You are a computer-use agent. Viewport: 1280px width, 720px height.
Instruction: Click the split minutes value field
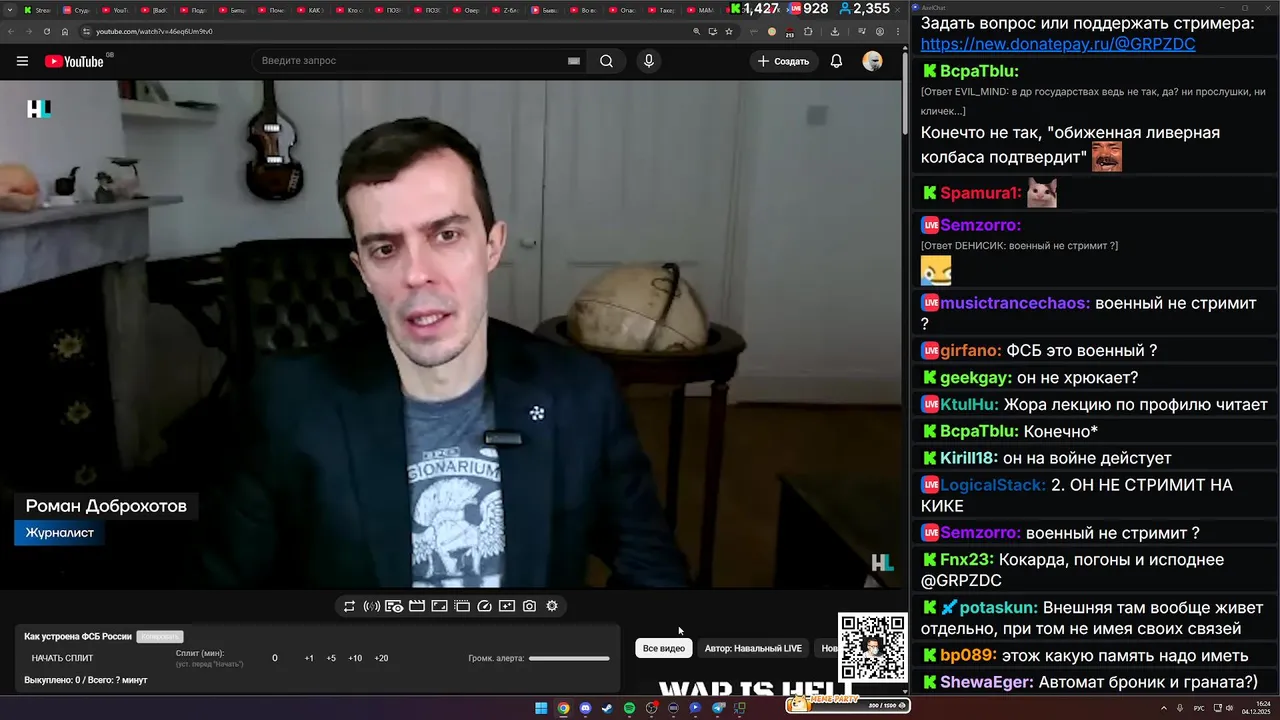coord(275,658)
